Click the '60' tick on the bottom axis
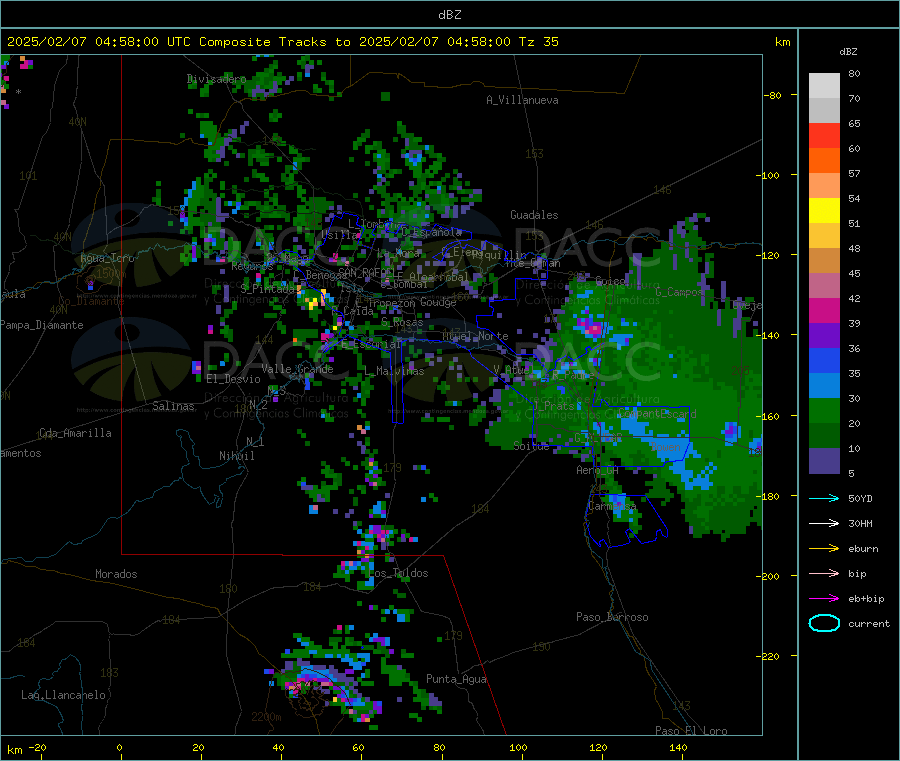This screenshot has width=900, height=761. pos(358,747)
